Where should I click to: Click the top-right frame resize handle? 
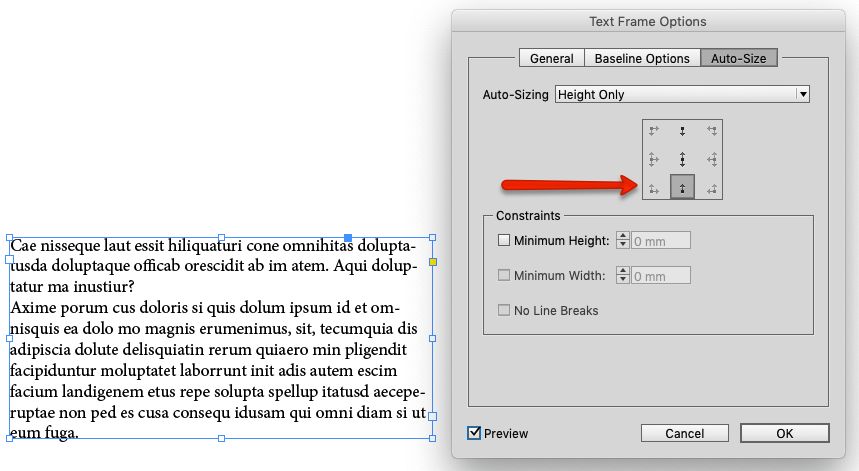pyautogui.click(x=433, y=238)
